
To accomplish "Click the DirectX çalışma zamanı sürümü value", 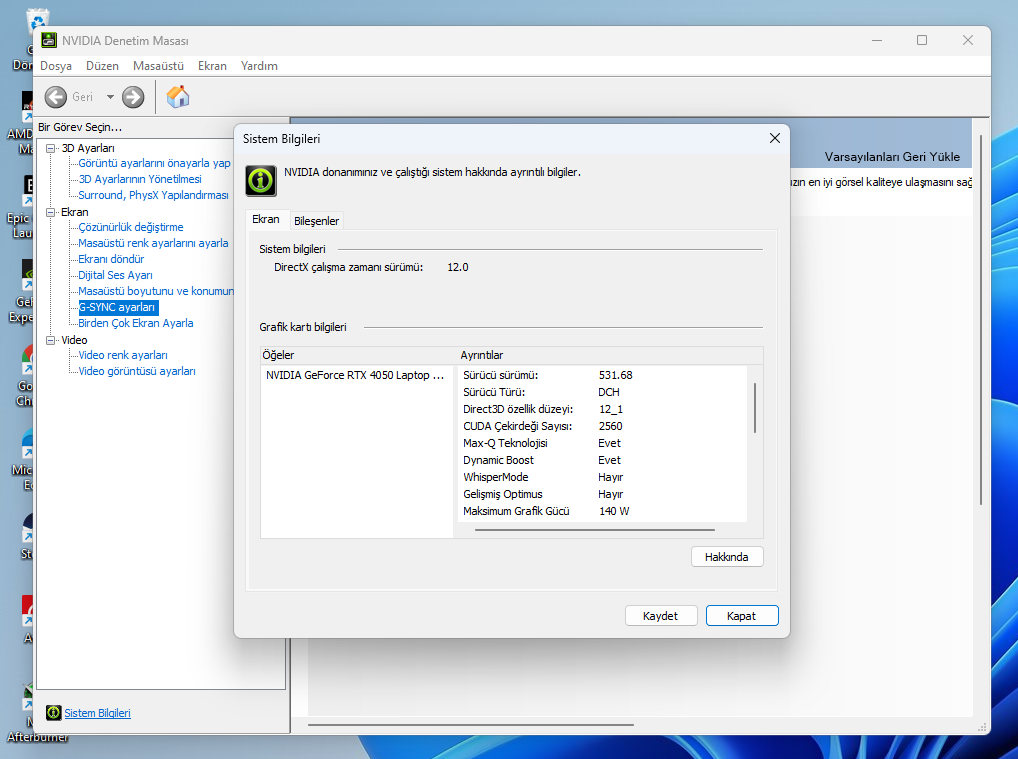I will (x=458, y=267).
